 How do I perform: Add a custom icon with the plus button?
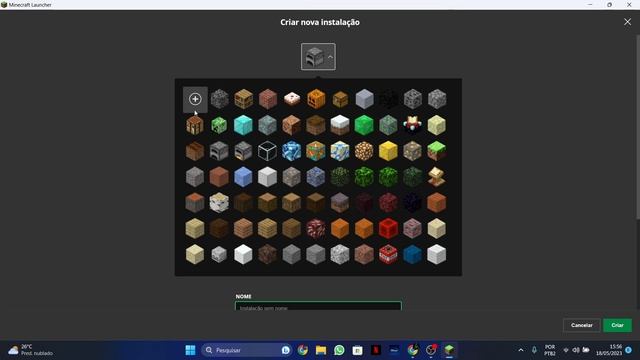195,99
